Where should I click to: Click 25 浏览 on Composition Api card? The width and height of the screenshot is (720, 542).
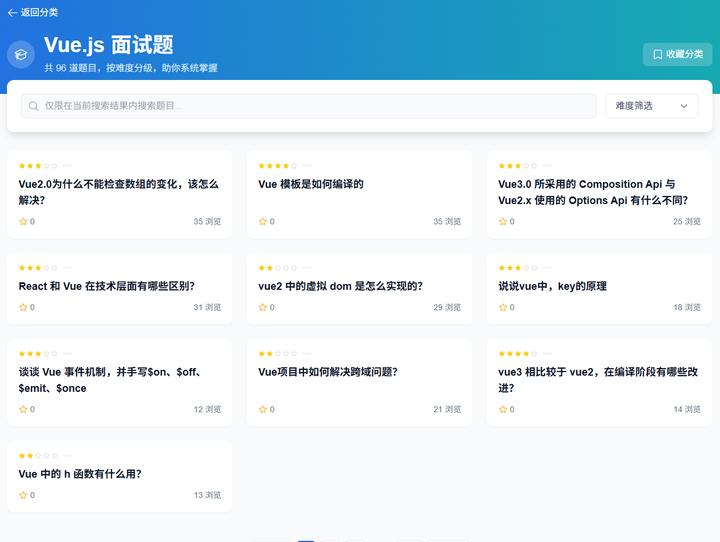[687, 221]
